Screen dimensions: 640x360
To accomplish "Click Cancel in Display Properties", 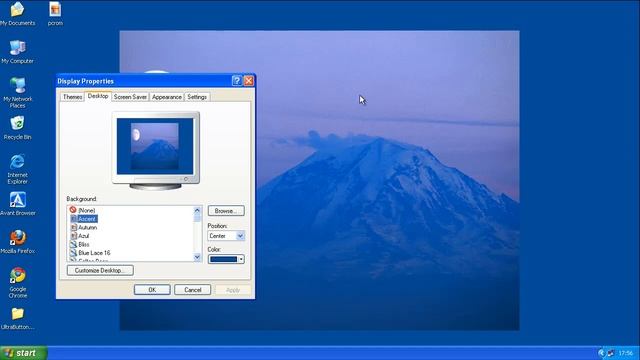I will point(193,289).
